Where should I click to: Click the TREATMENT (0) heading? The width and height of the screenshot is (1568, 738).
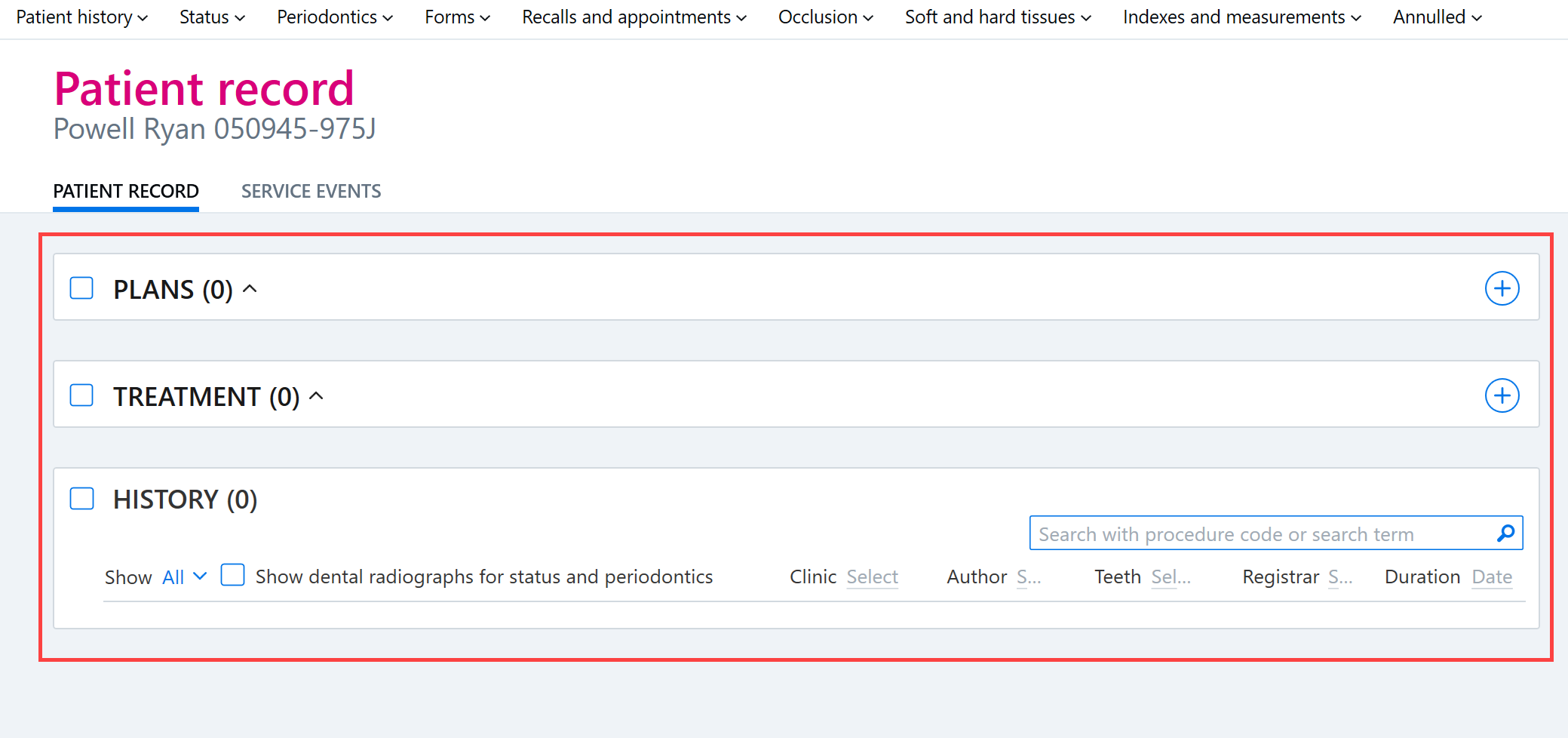pyautogui.click(x=206, y=397)
